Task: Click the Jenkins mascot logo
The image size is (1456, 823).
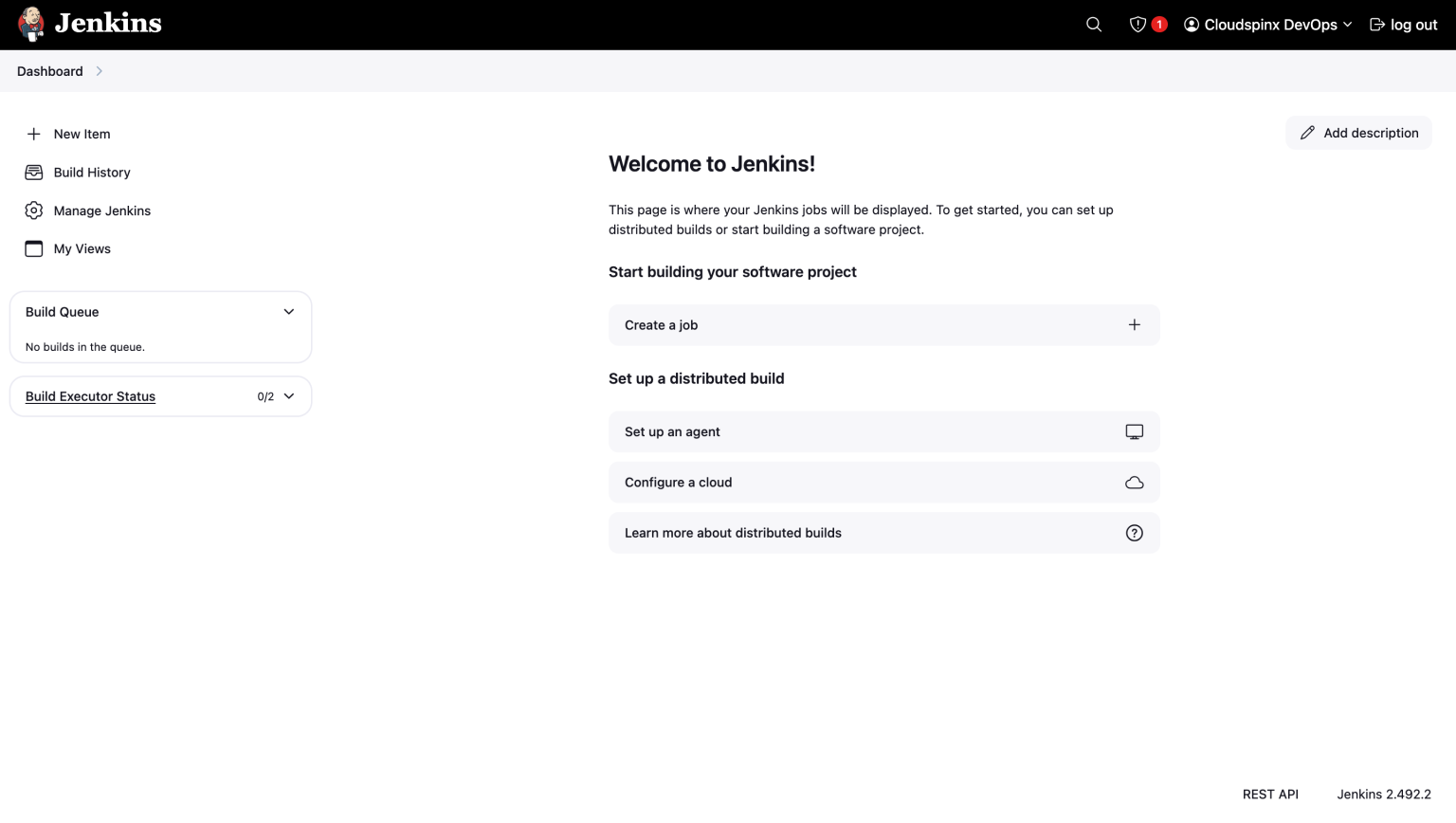Action: pyautogui.click(x=31, y=24)
